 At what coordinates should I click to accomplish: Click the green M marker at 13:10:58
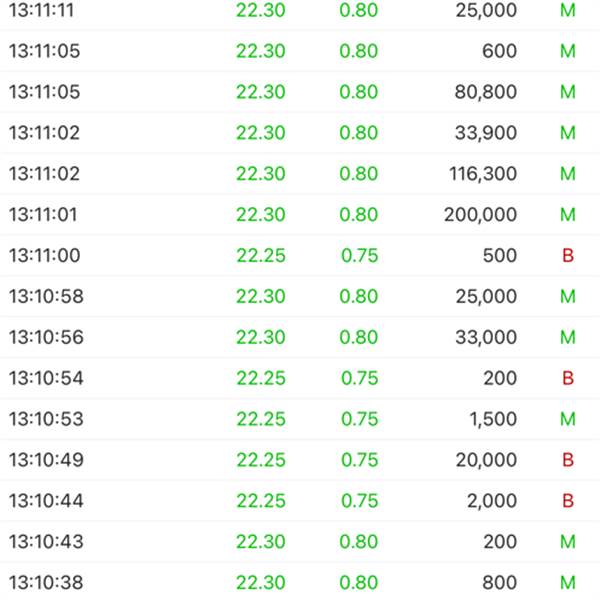click(x=568, y=297)
